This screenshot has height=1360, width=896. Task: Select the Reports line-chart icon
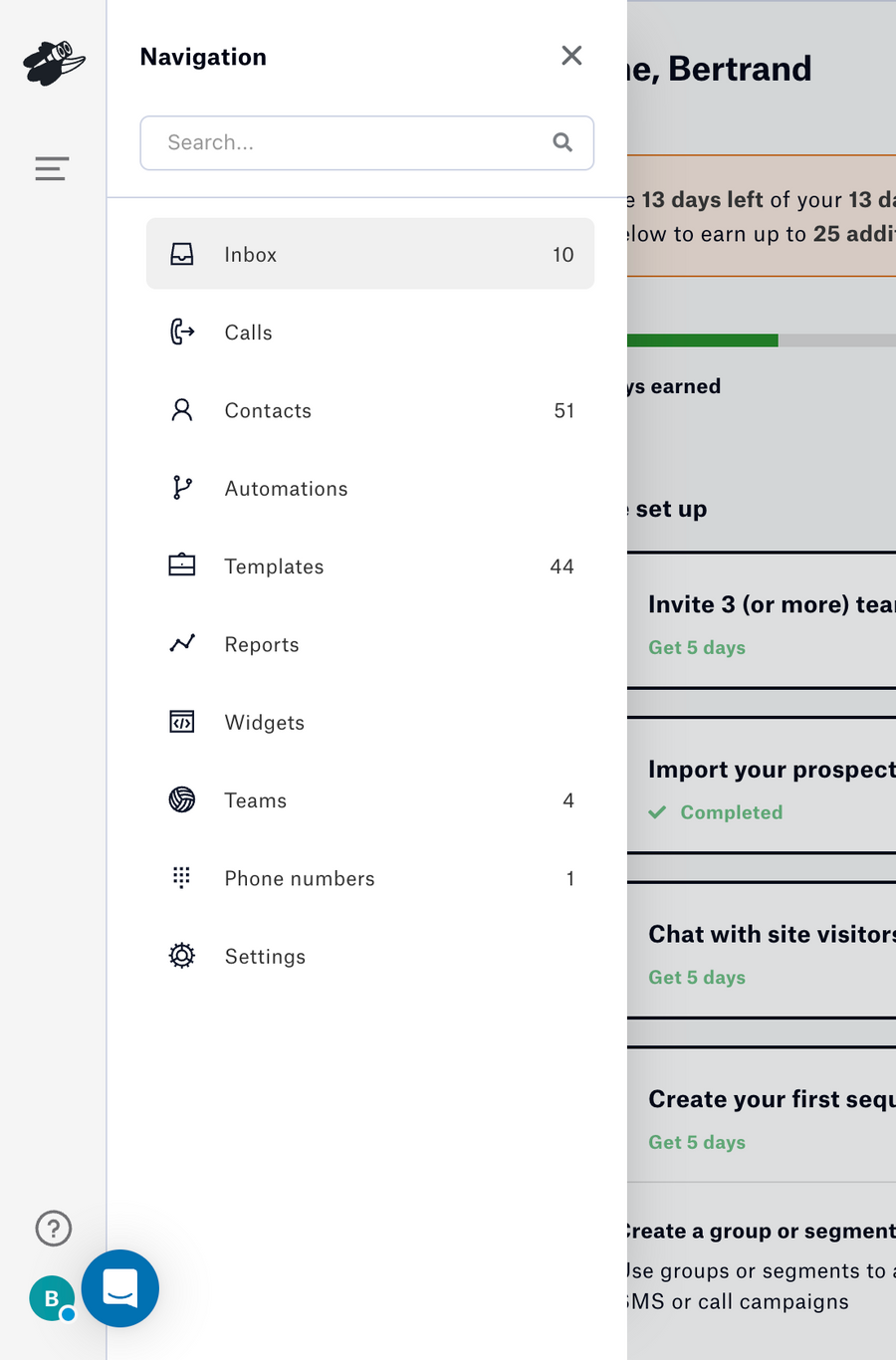click(182, 644)
